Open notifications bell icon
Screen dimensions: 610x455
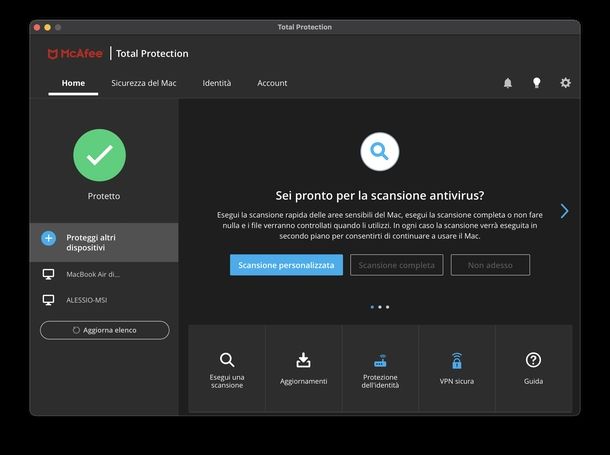tap(508, 83)
